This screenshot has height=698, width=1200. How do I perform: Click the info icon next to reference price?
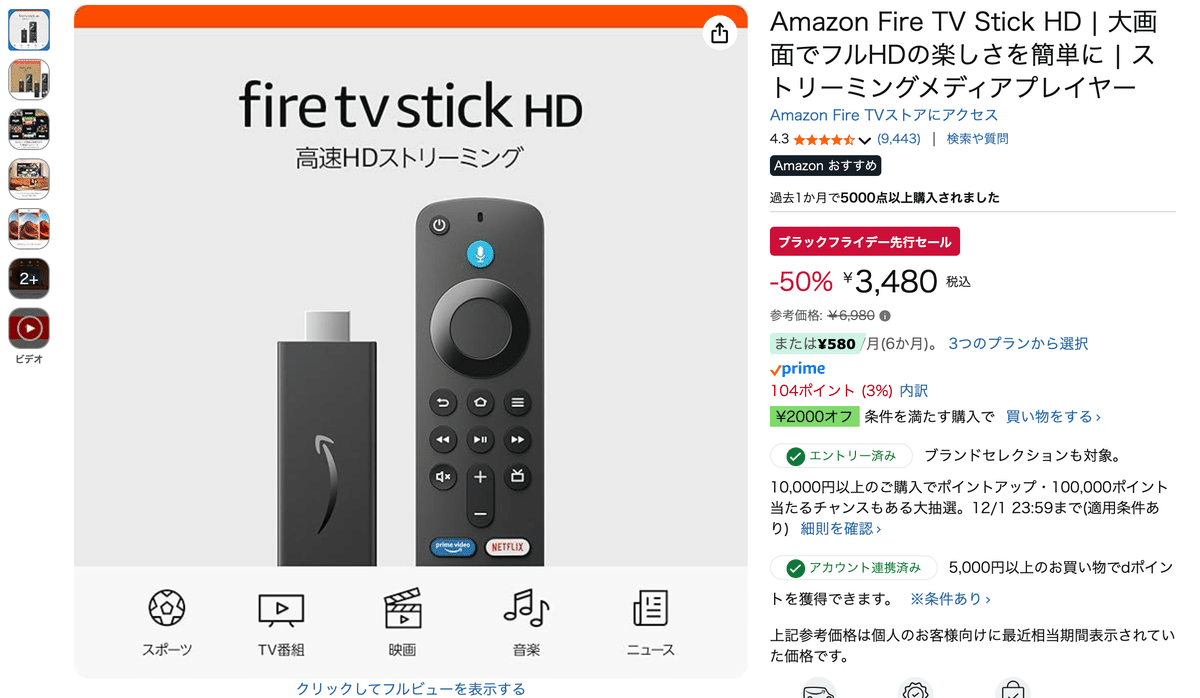[884, 316]
